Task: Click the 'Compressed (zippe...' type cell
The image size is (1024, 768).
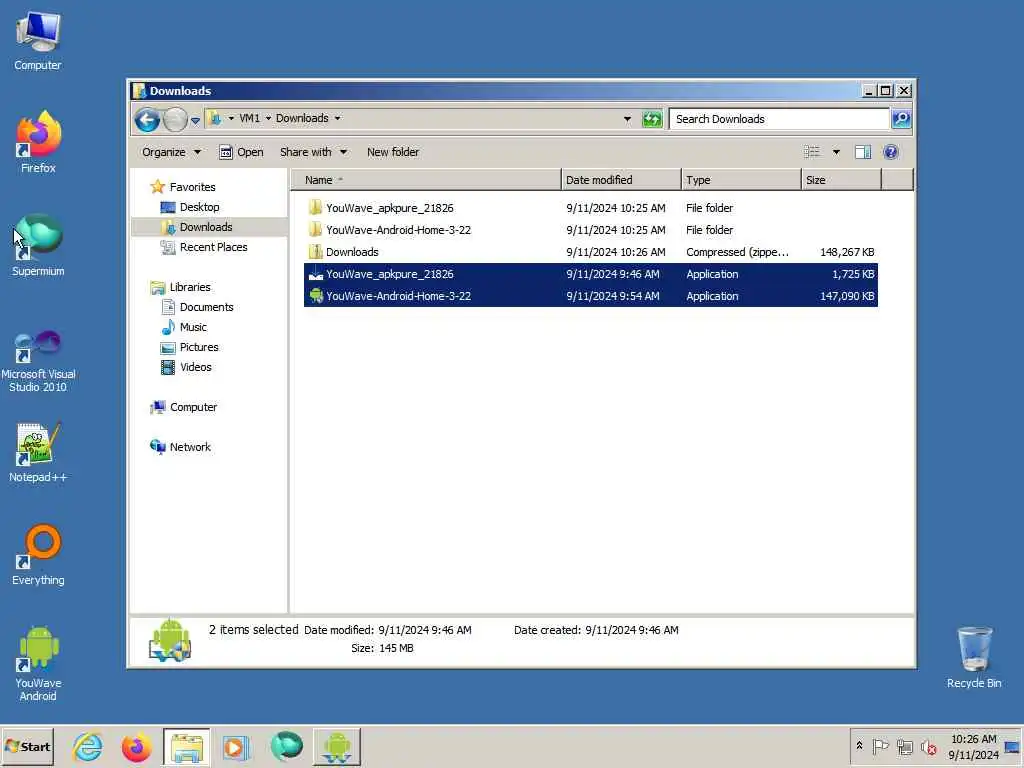Action: pyautogui.click(x=737, y=252)
